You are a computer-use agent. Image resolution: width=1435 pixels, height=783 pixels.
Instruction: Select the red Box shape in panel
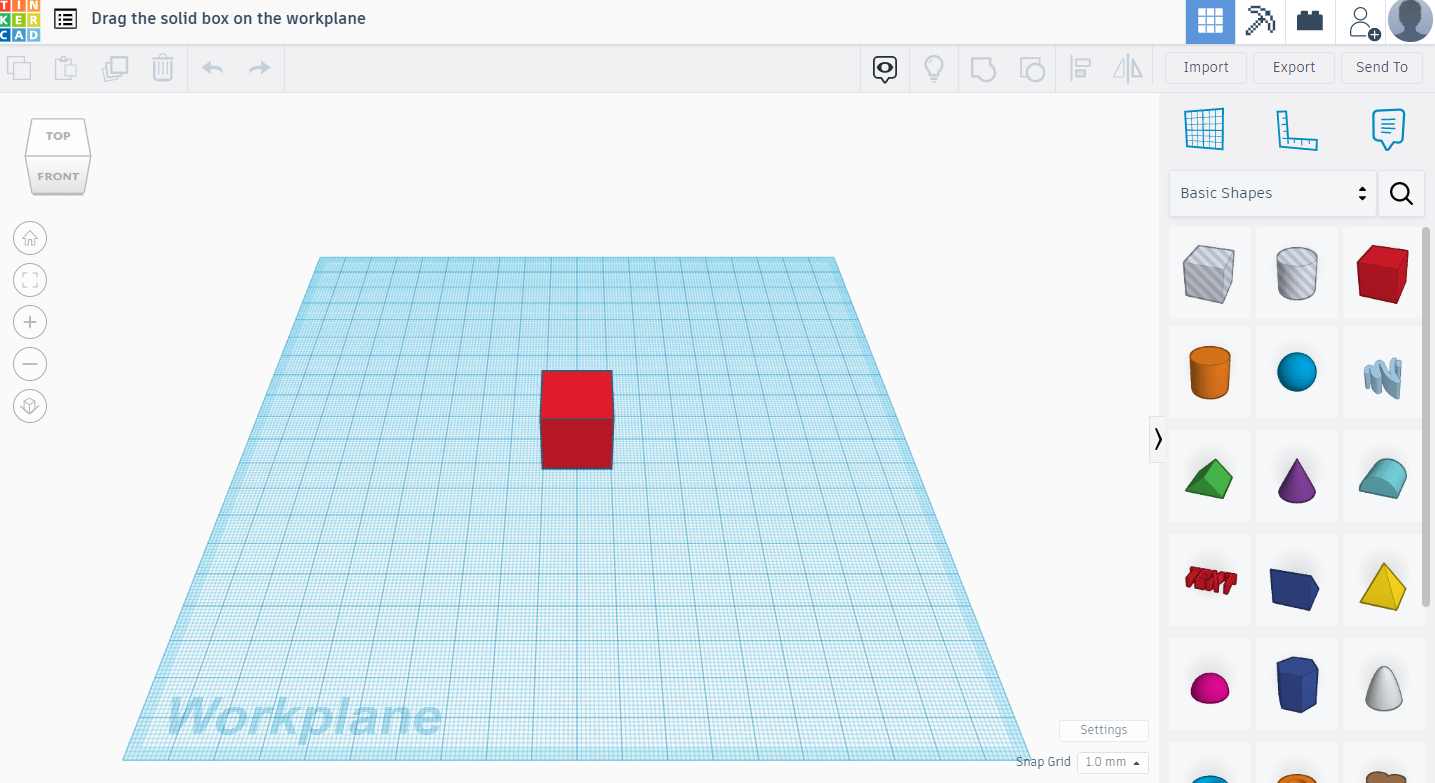tap(1383, 273)
